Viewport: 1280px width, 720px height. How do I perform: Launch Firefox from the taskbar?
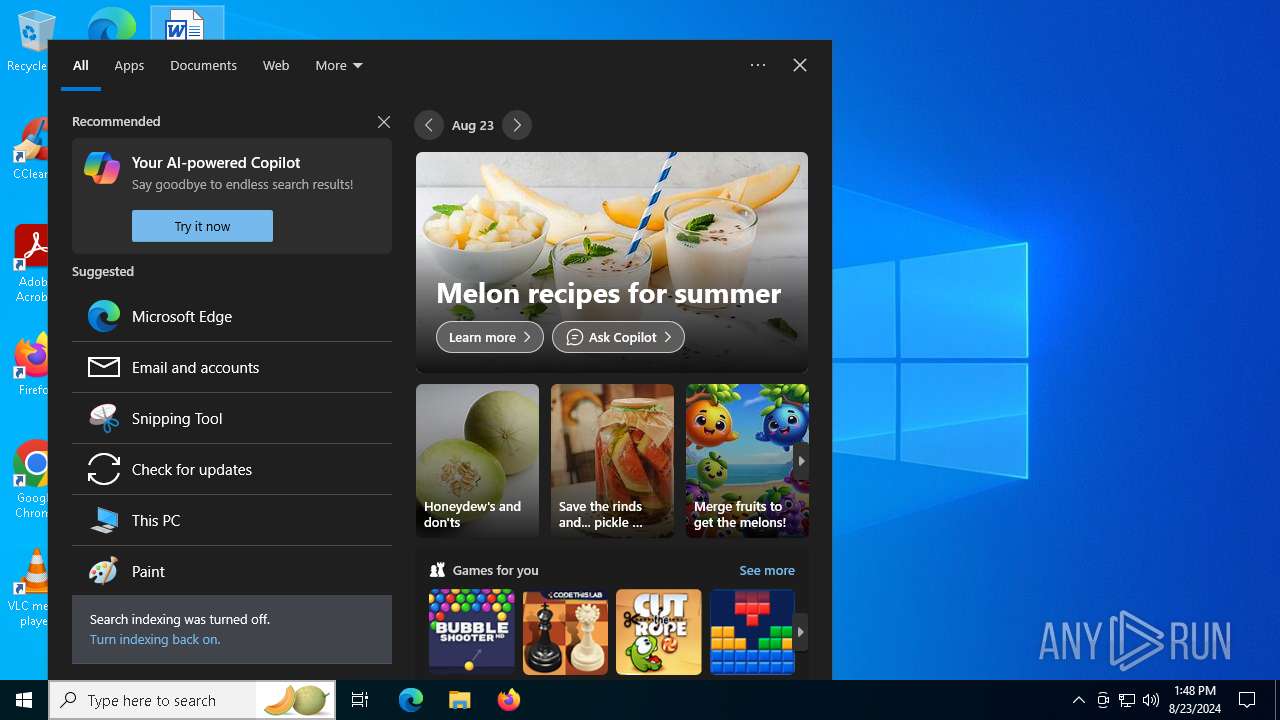click(x=508, y=700)
